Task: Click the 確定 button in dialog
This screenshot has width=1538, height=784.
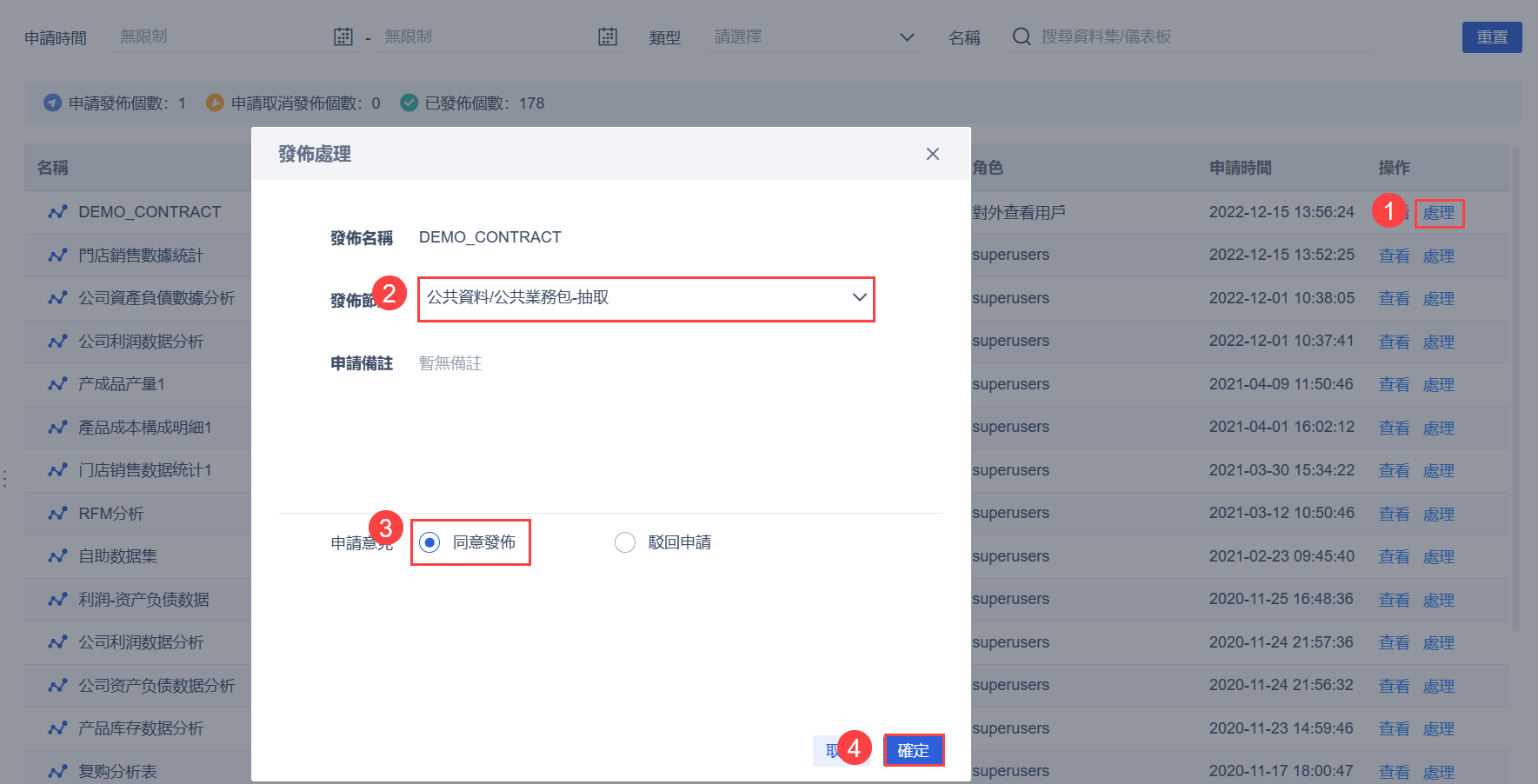Action: (913, 750)
